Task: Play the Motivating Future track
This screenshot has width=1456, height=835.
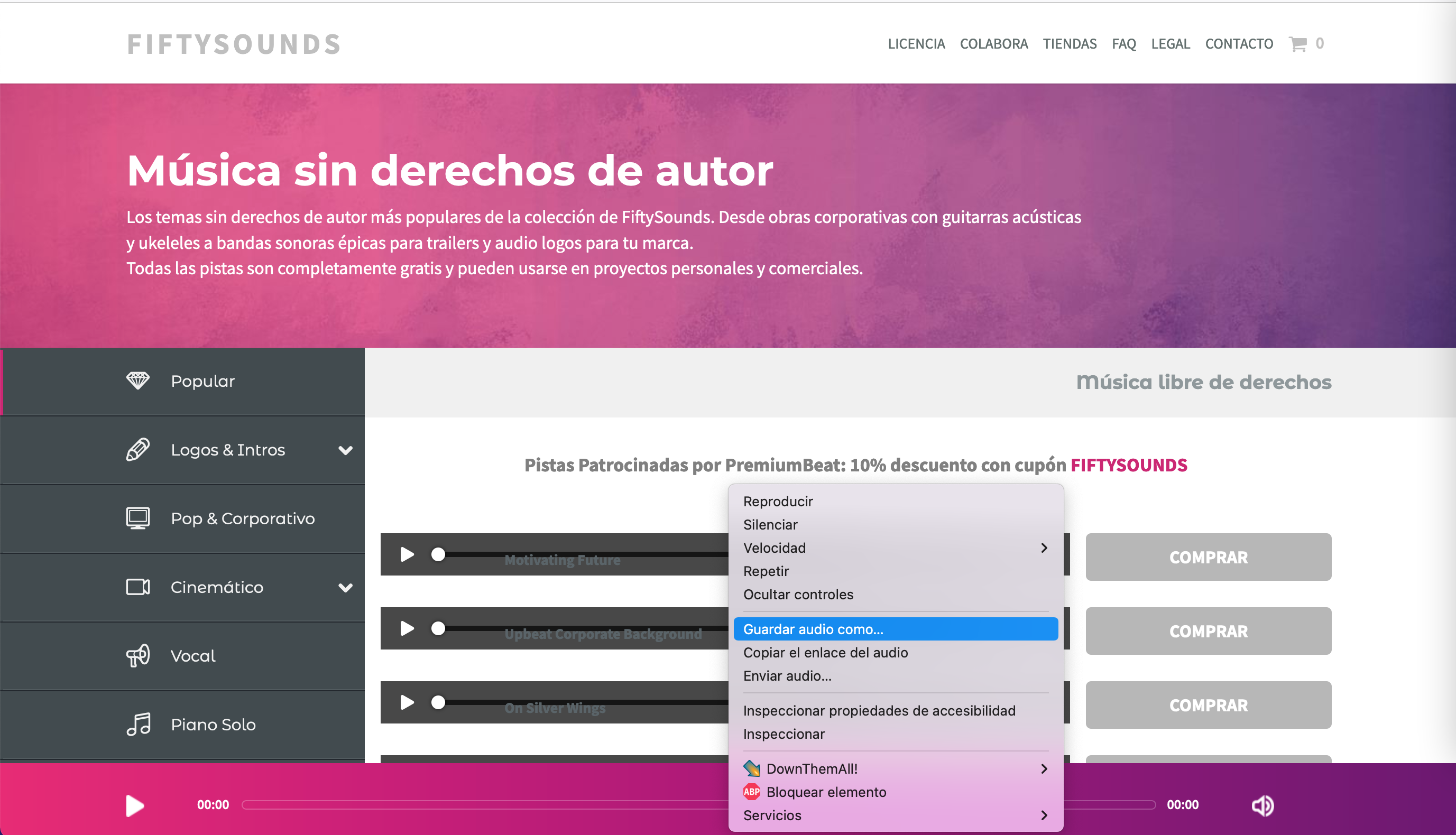Action: [407, 554]
